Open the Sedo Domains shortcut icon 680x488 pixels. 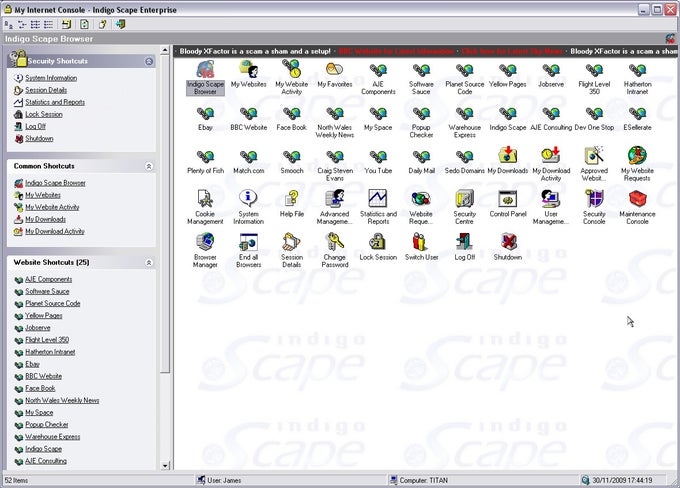coord(464,157)
